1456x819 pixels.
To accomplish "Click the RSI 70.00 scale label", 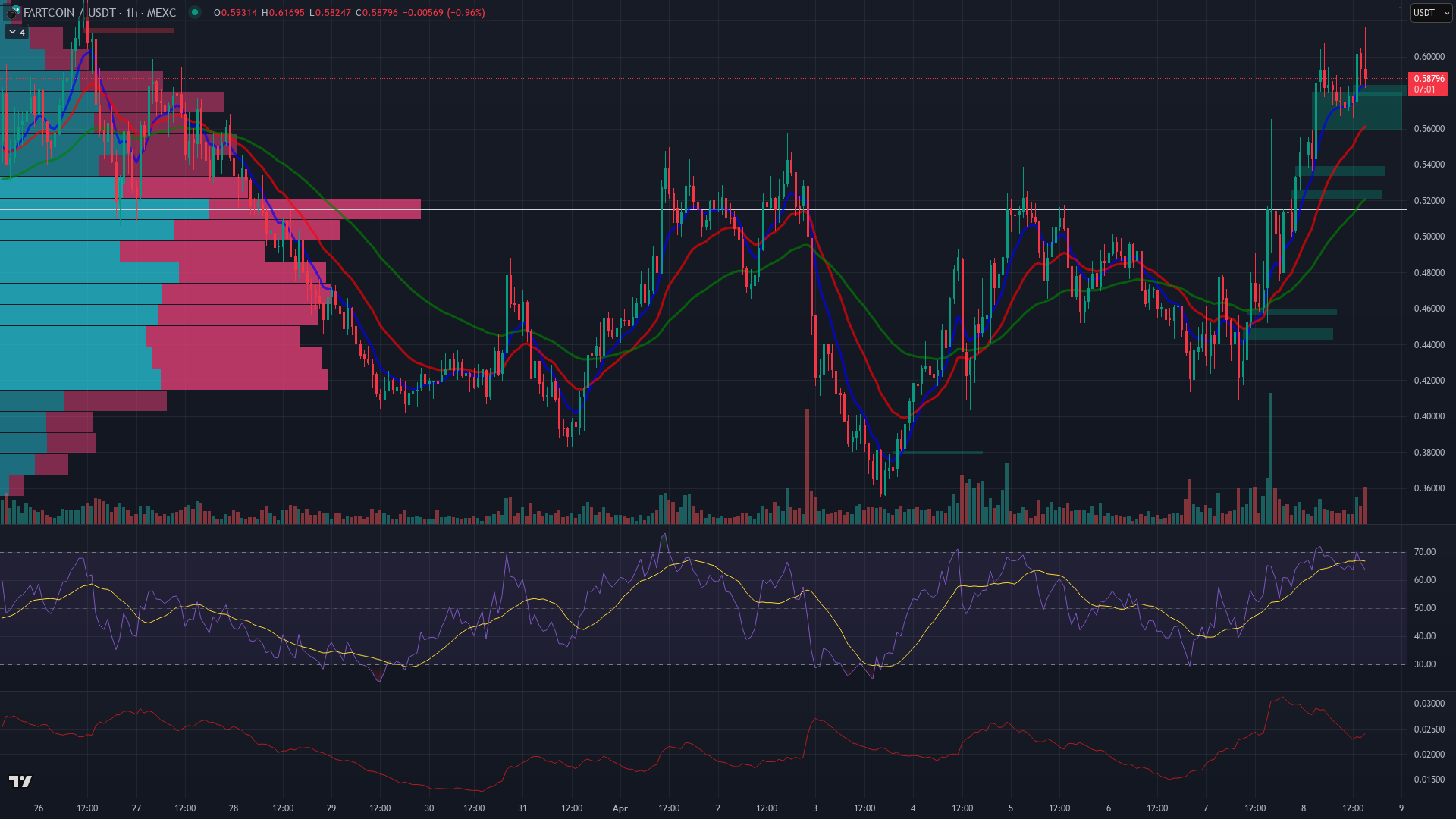I will [1424, 552].
